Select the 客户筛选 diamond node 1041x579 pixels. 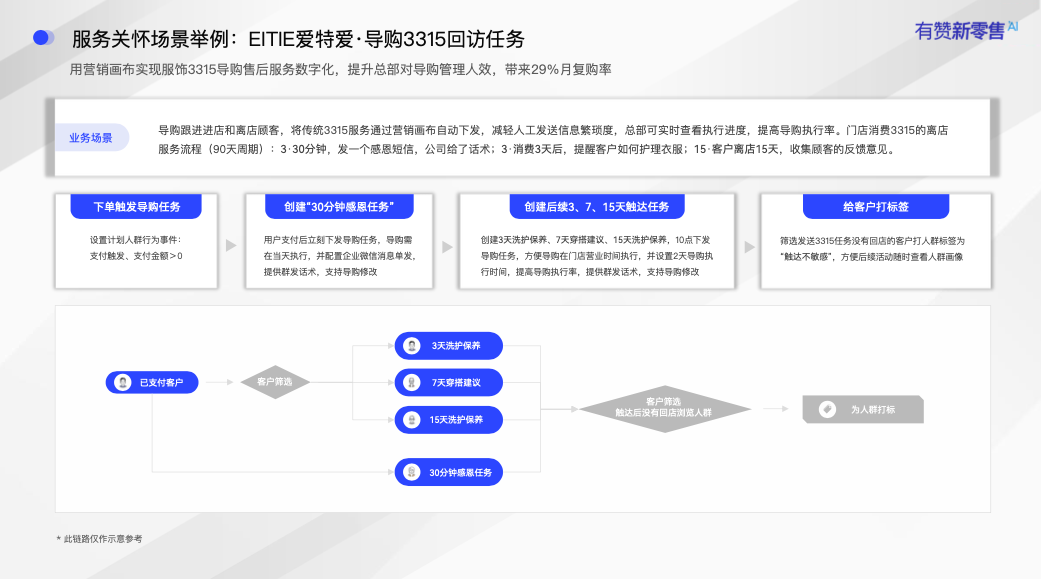[275, 382]
